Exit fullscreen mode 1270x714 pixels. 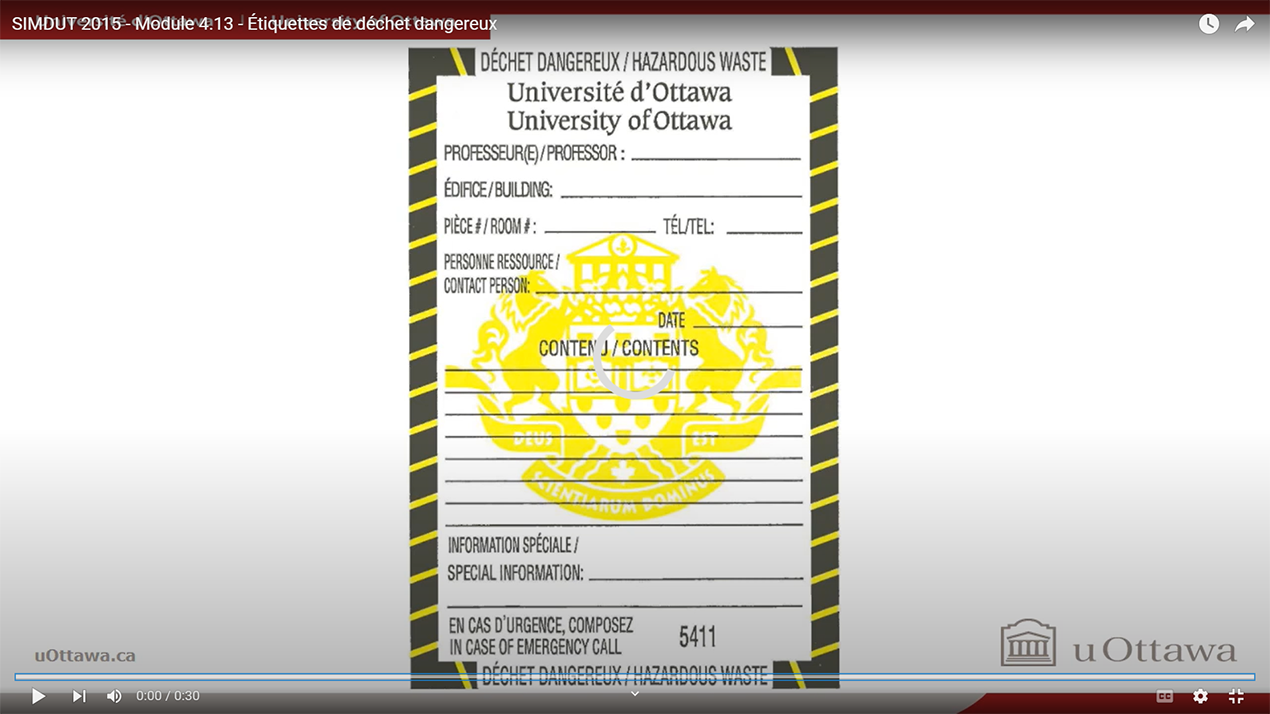tap(1236, 696)
